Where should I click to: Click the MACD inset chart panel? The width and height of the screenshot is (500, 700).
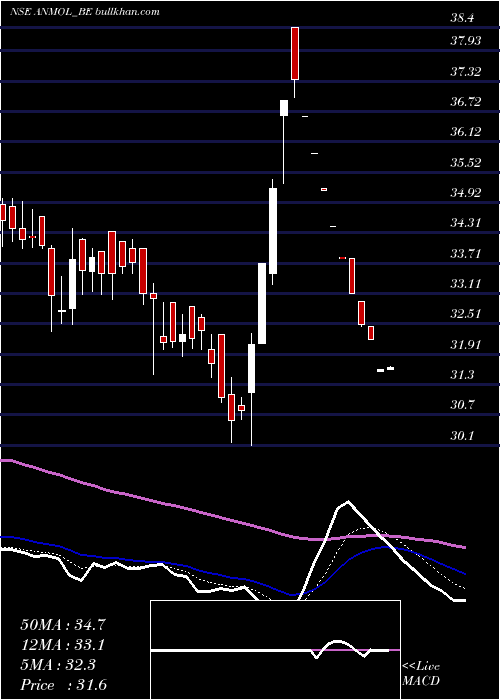(x=275, y=650)
